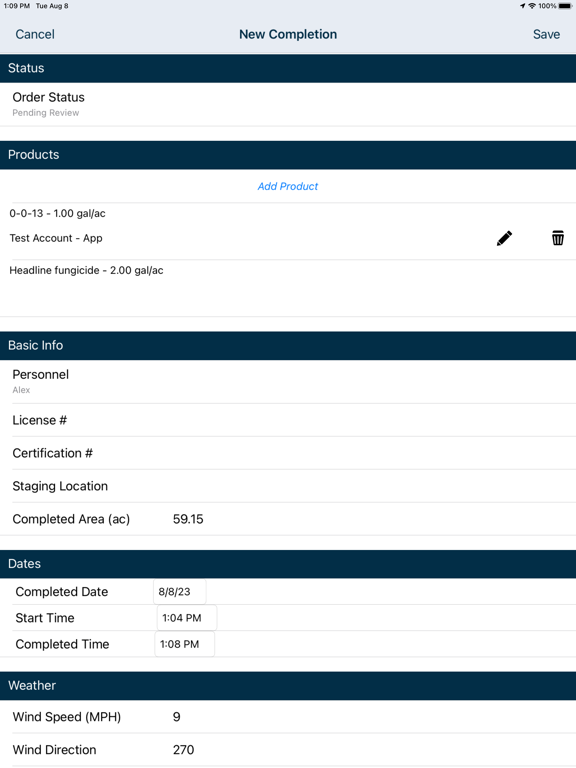Tap the Wind Direction label
576x768 pixels.
pyautogui.click(x=54, y=750)
